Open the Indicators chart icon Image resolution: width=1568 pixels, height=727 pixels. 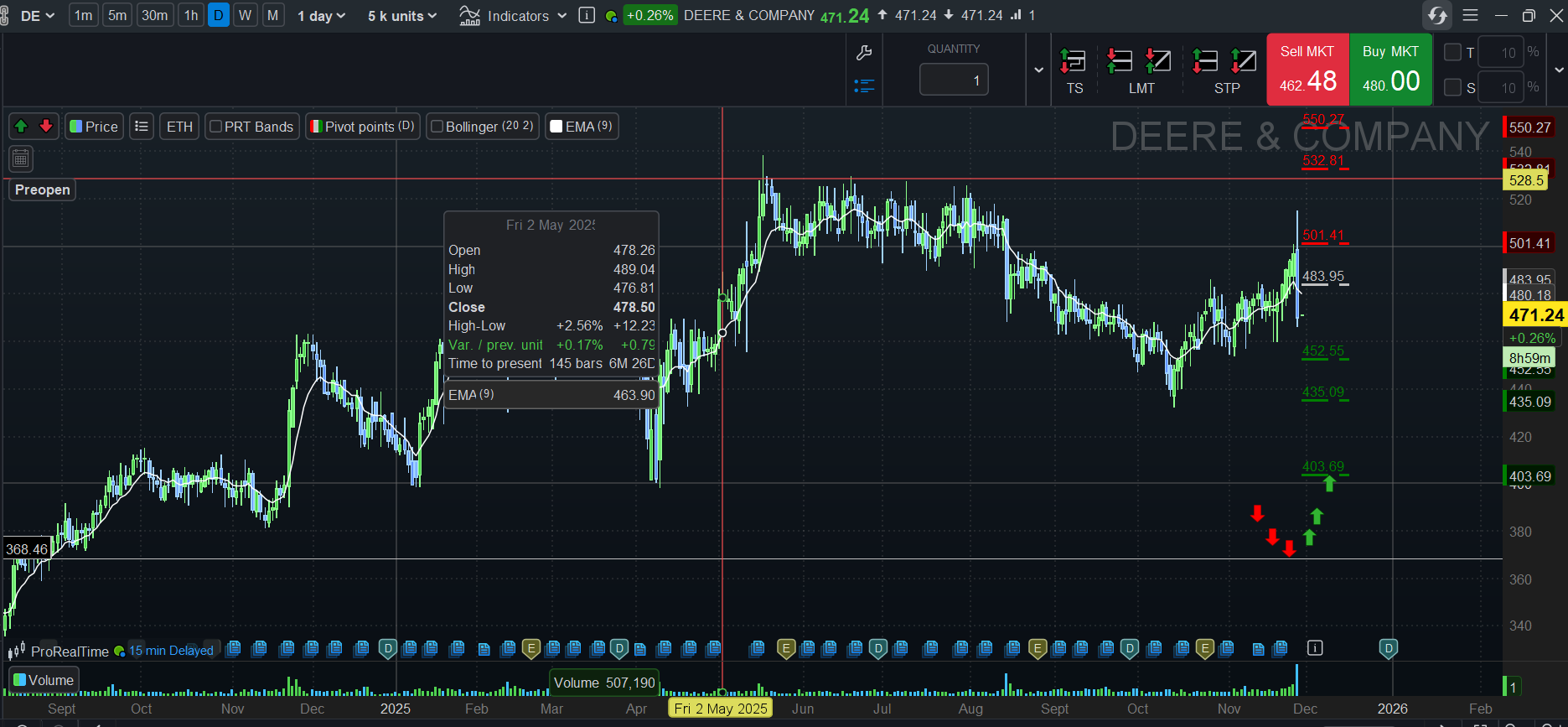[470, 16]
